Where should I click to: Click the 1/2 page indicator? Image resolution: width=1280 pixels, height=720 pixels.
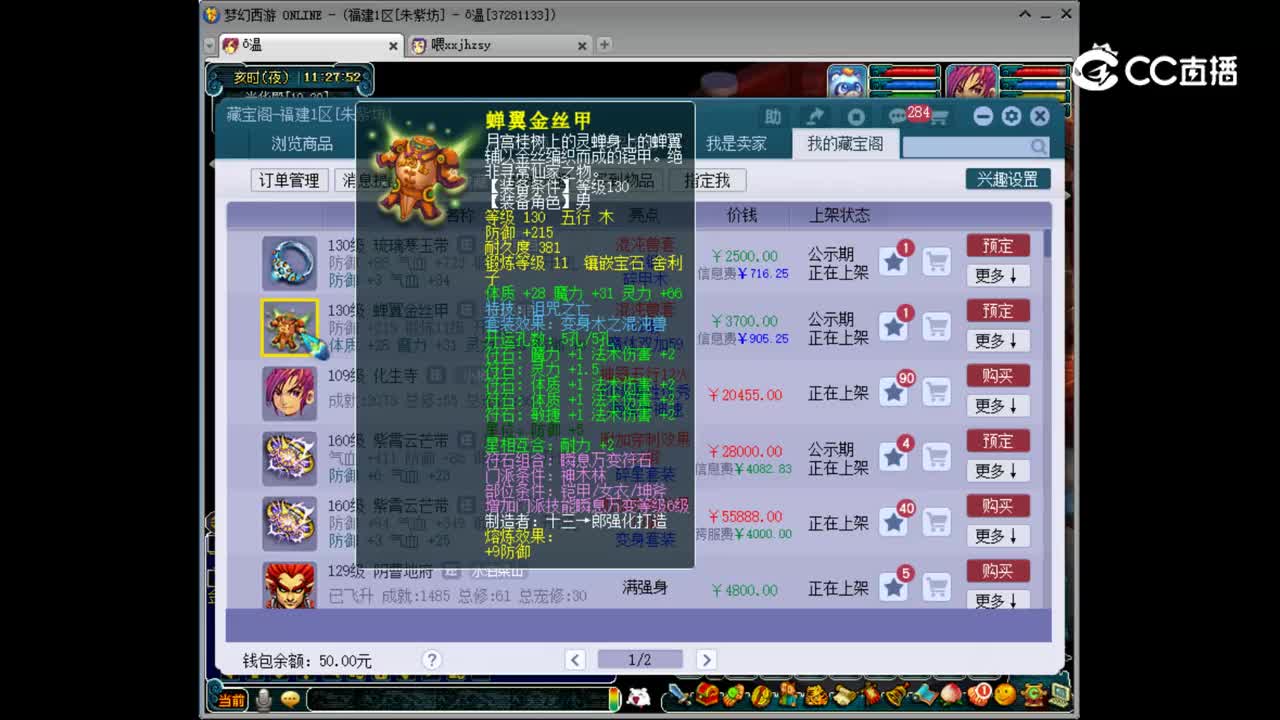click(640, 660)
